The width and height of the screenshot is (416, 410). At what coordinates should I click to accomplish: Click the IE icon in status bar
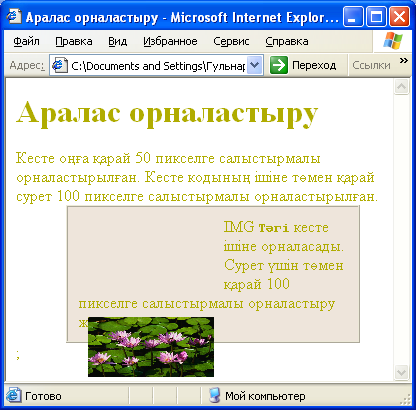click(14, 395)
